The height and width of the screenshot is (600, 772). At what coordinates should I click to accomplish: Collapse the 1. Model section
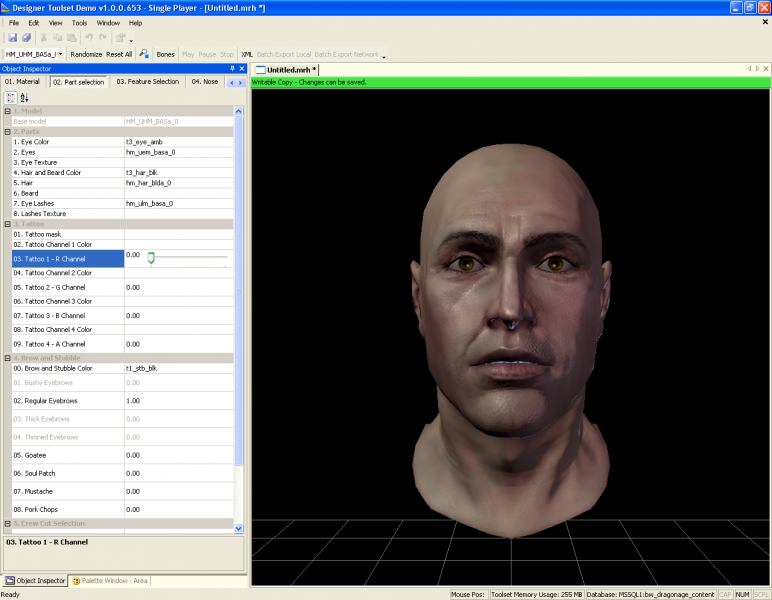pyautogui.click(x=8, y=111)
